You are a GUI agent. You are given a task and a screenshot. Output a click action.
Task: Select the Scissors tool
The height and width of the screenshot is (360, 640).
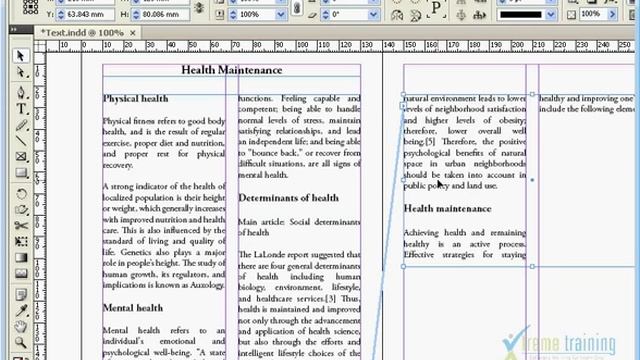(20, 226)
